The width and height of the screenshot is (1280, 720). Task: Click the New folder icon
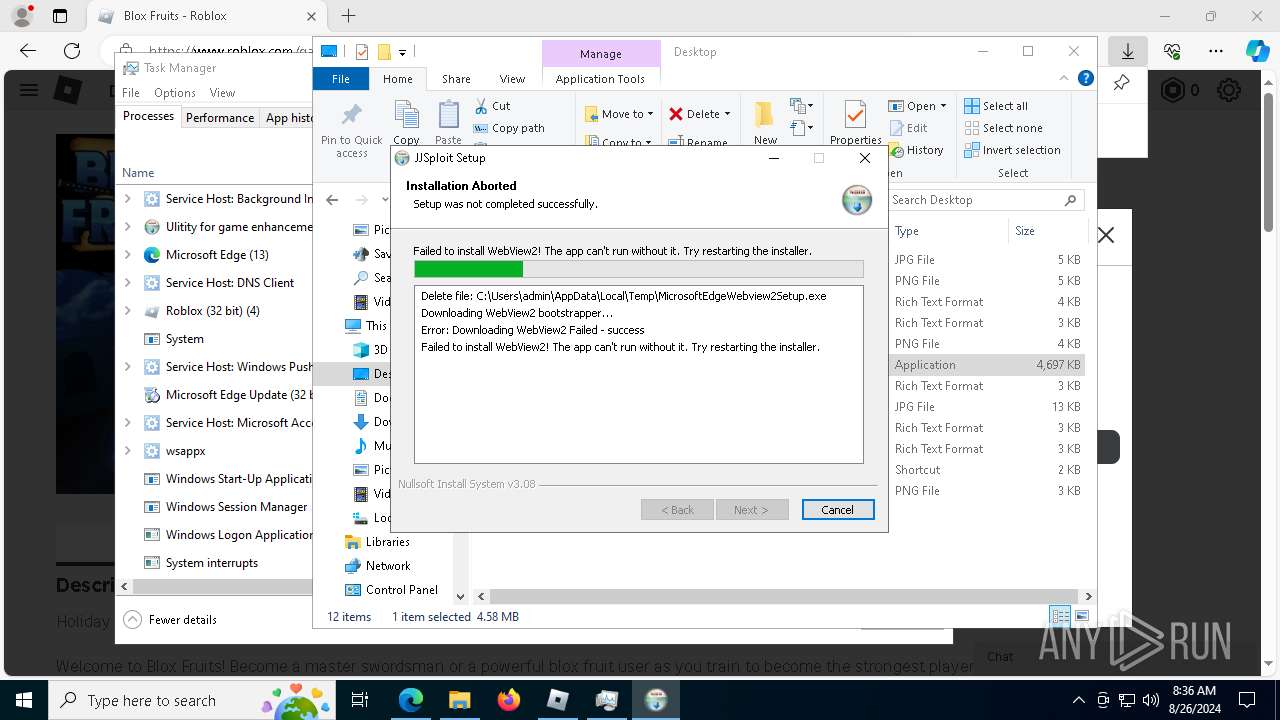click(x=765, y=115)
